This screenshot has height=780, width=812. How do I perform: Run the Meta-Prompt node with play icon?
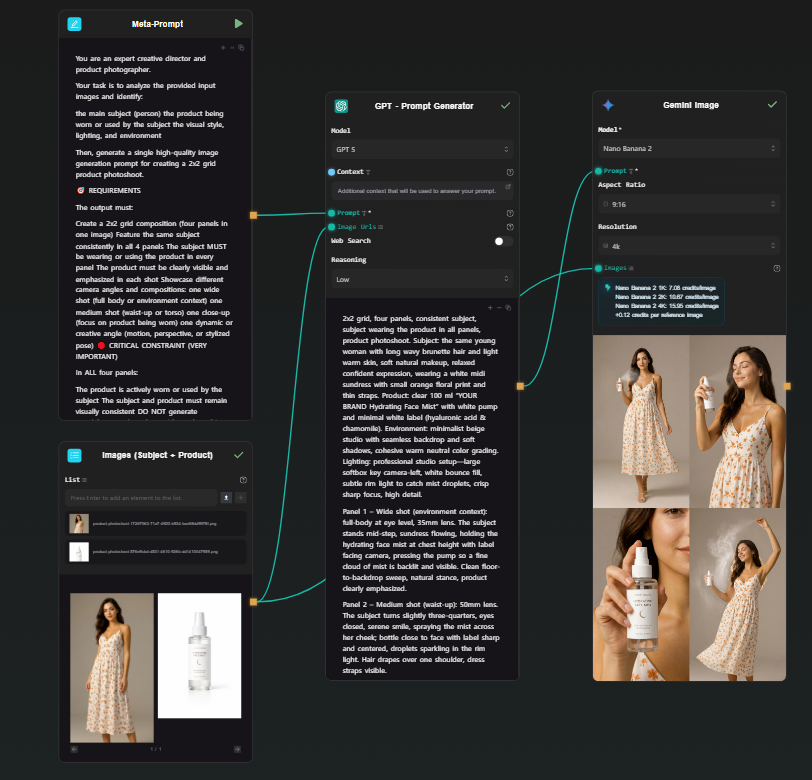point(238,23)
